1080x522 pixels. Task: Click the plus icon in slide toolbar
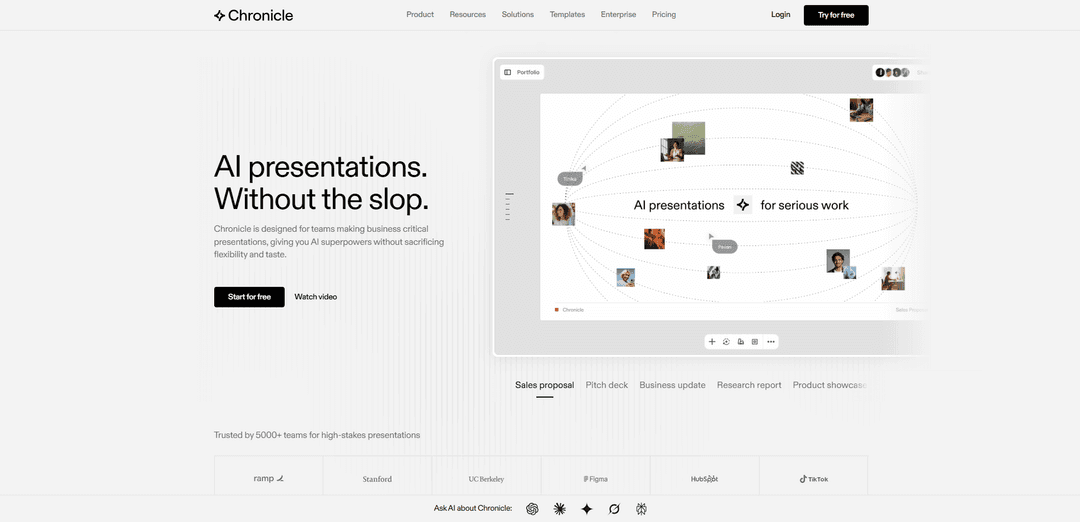[712, 342]
